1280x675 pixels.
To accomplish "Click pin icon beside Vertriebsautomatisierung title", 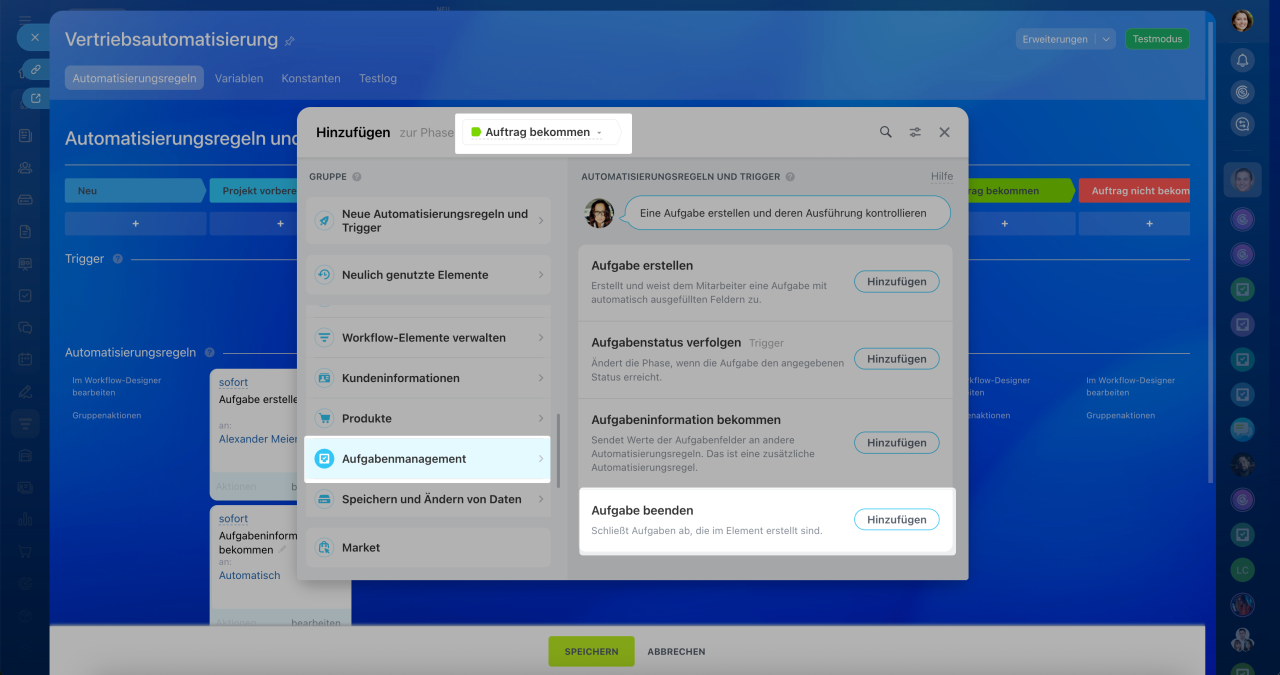I will click(x=290, y=41).
